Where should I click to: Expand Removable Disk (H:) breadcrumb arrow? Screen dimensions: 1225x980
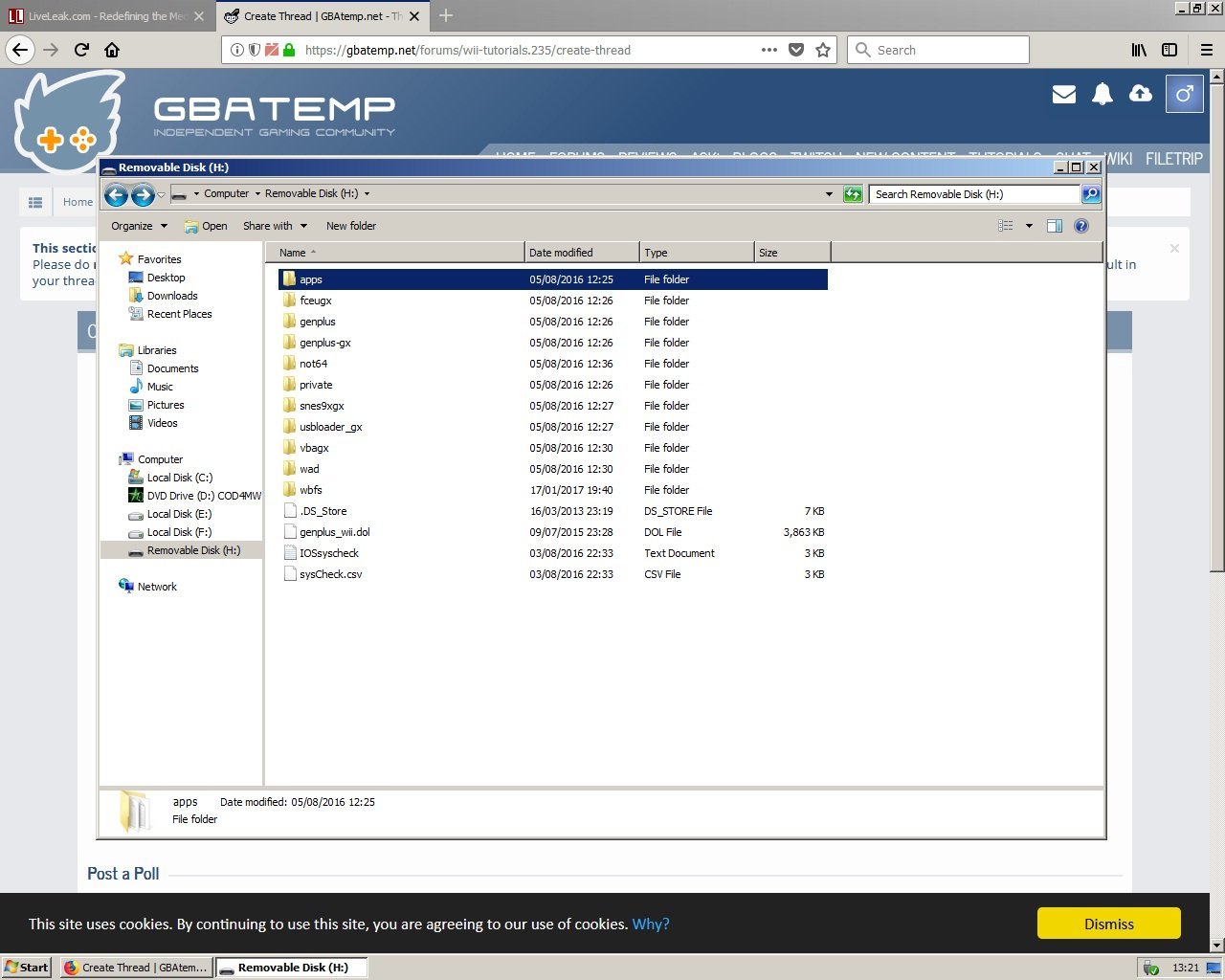367,193
